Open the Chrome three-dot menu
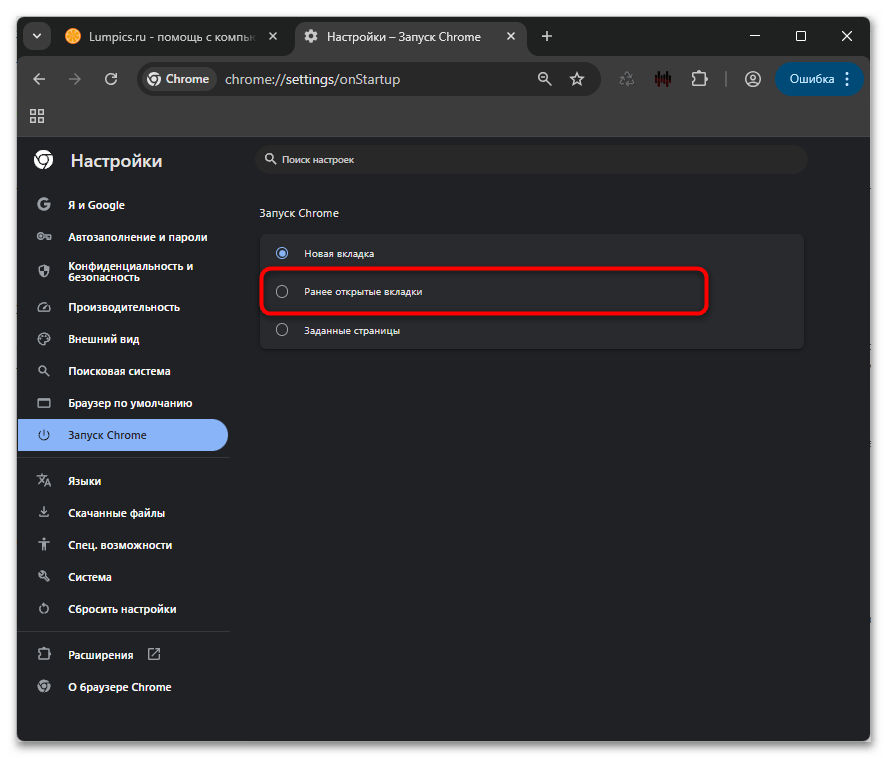 (847, 79)
